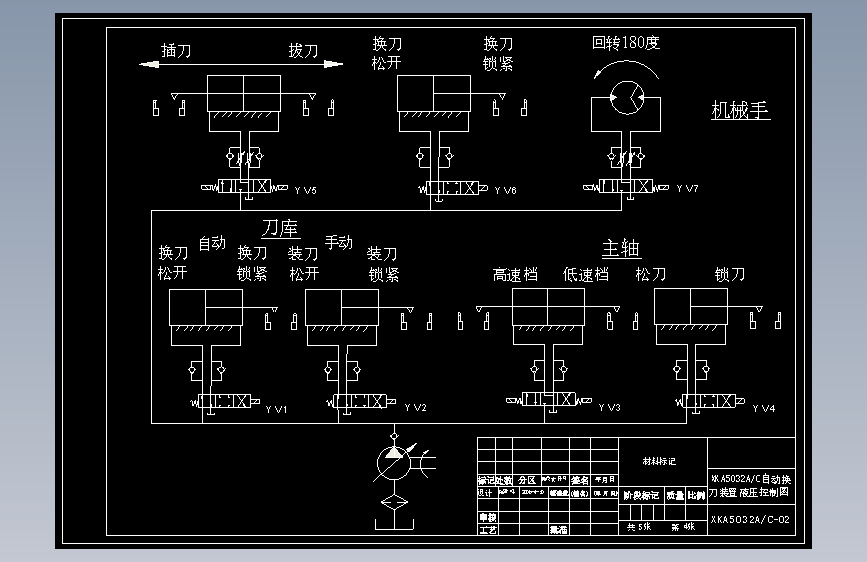Click the 自动 label
867x562 pixels.
(x=212, y=243)
